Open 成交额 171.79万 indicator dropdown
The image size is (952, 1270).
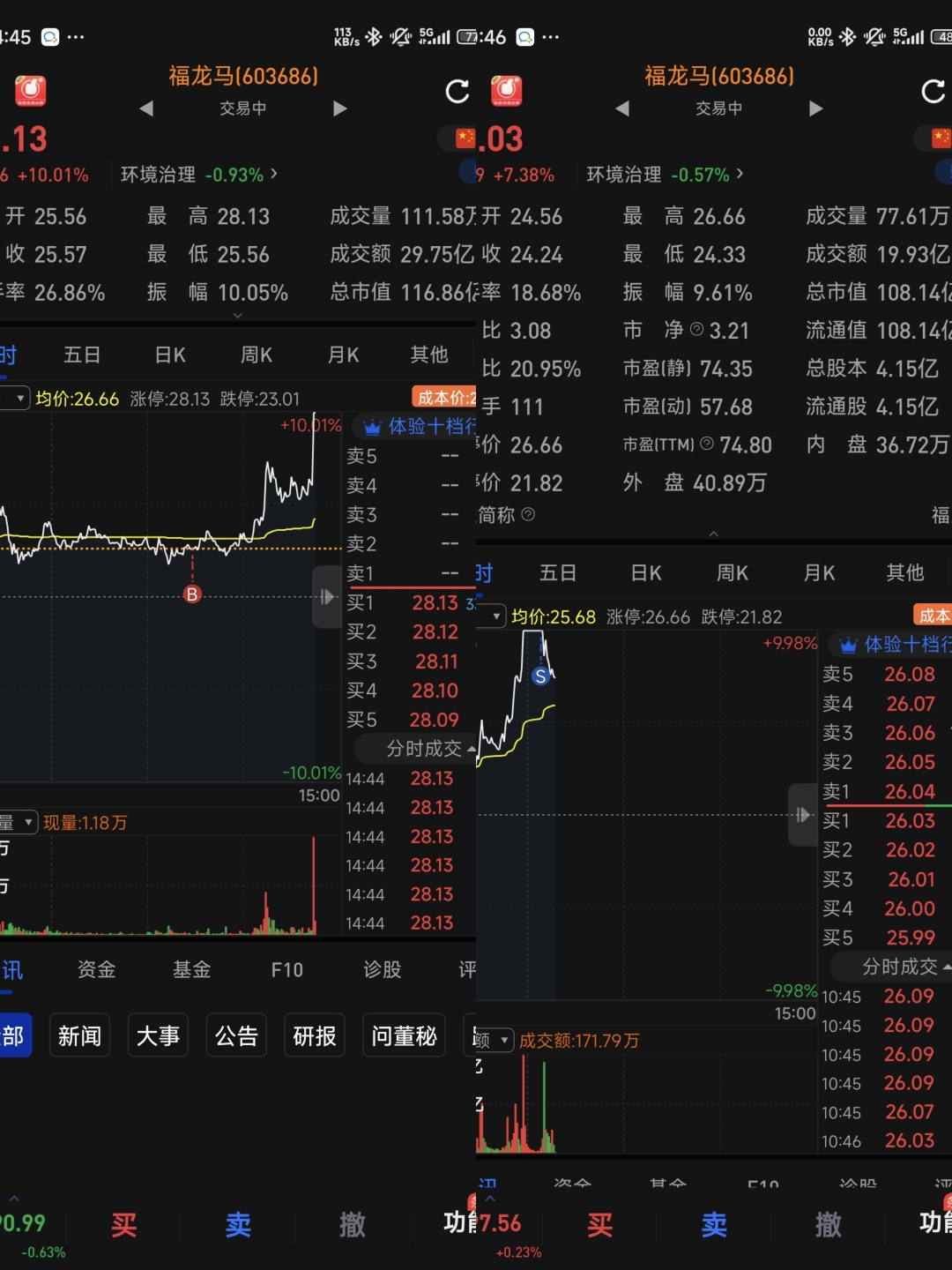[x=496, y=1041]
